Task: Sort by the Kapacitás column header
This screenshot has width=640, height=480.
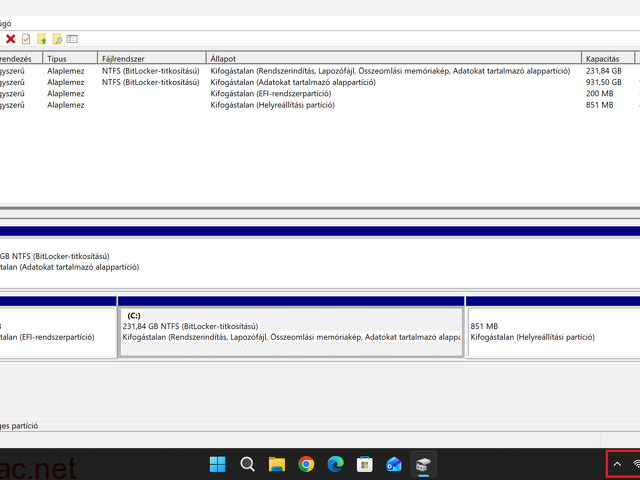Action: pyautogui.click(x=608, y=58)
